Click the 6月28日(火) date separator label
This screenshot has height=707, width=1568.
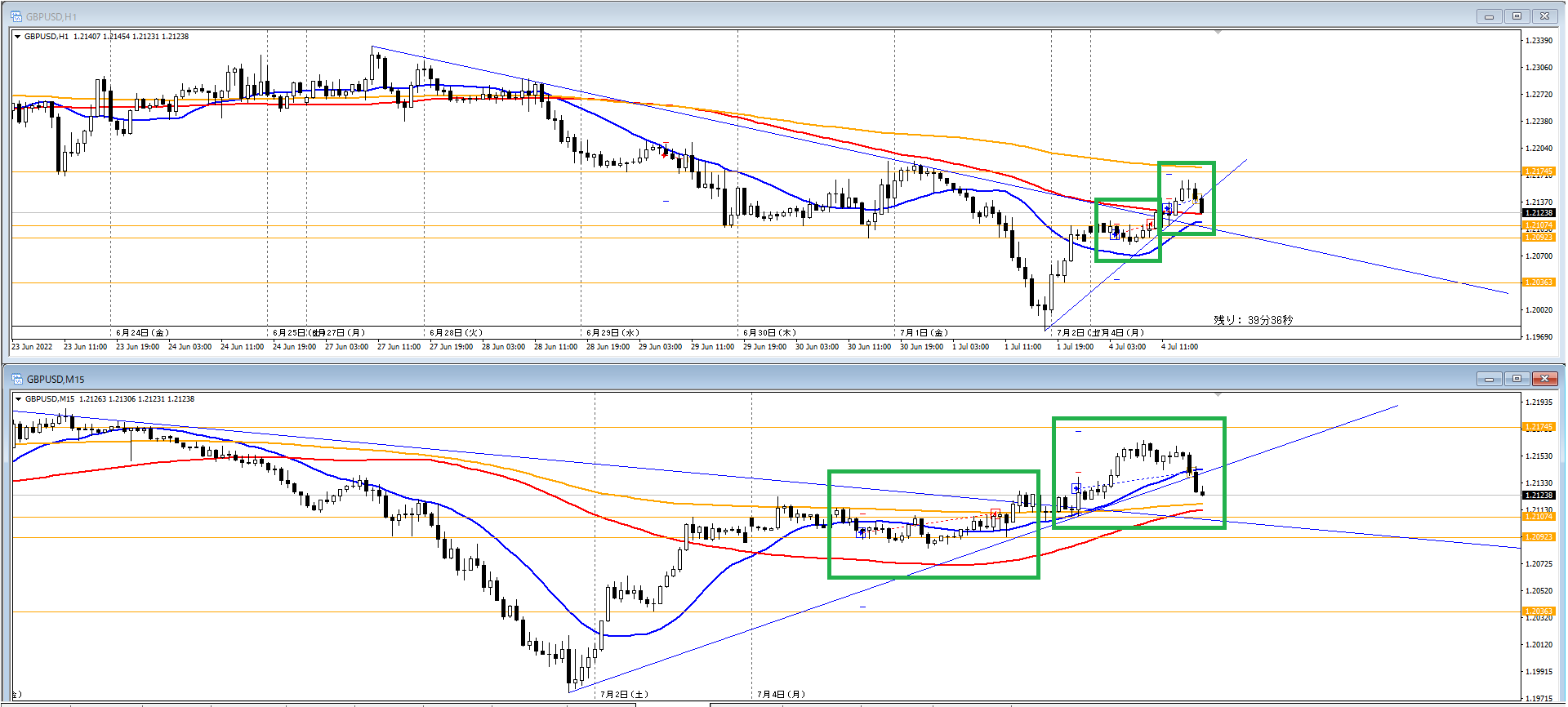(x=456, y=333)
